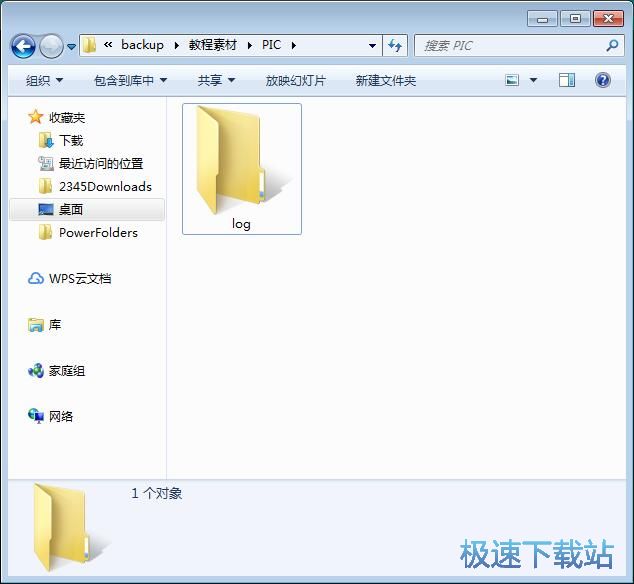Open PowerFolders in the sidebar
The width and height of the screenshot is (634, 584).
98,233
